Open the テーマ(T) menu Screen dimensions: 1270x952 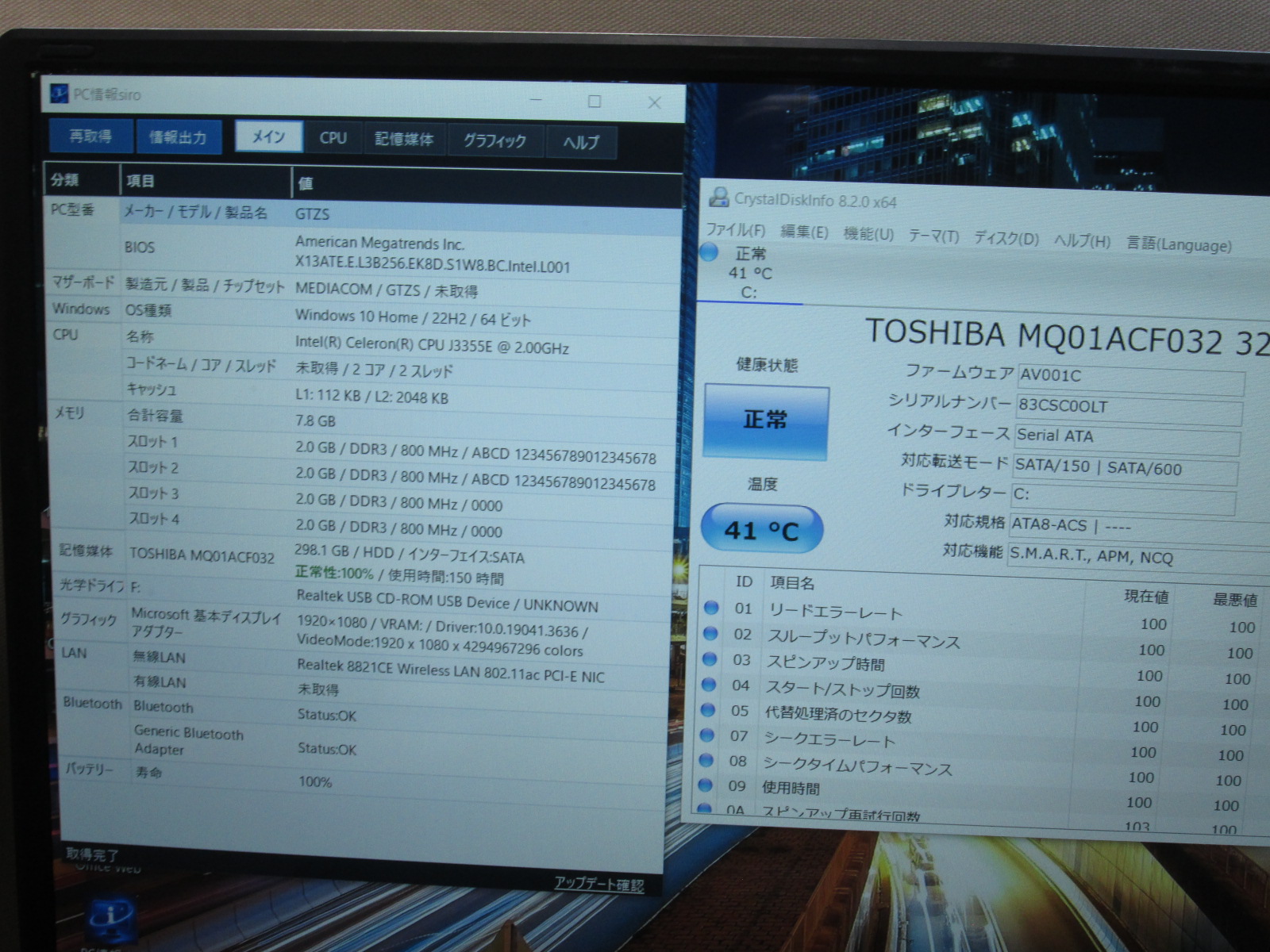(933, 236)
